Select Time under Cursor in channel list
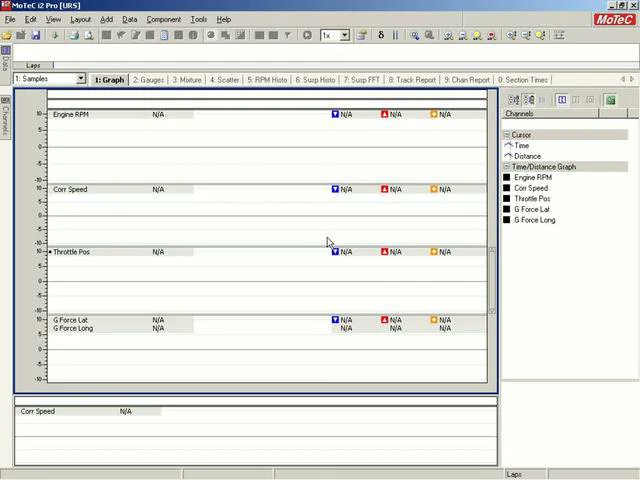 [x=522, y=145]
